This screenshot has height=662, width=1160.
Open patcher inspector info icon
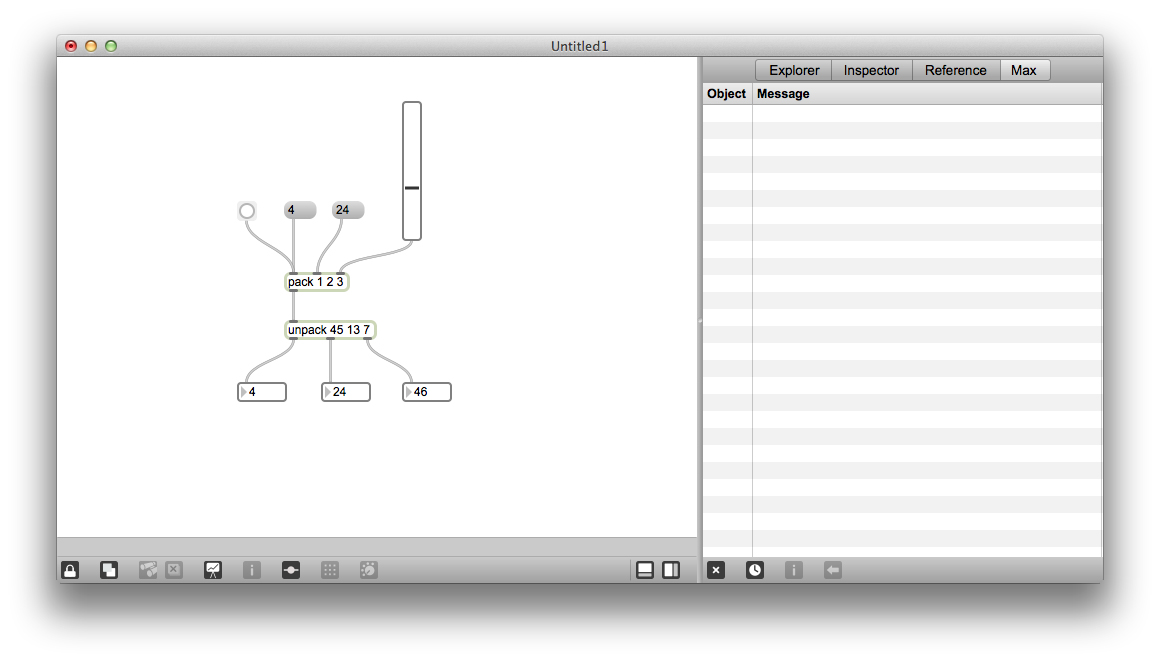tap(252, 570)
